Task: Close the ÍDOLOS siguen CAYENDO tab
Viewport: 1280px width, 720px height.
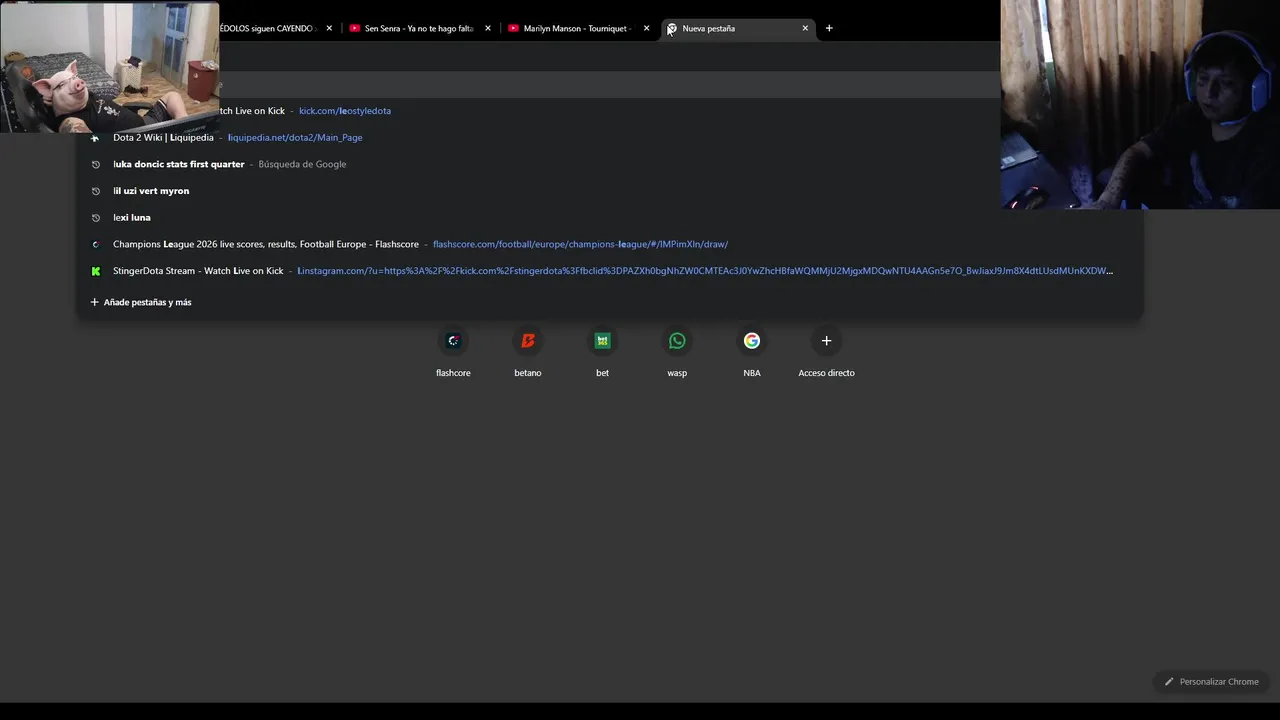Action: tap(329, 28)
